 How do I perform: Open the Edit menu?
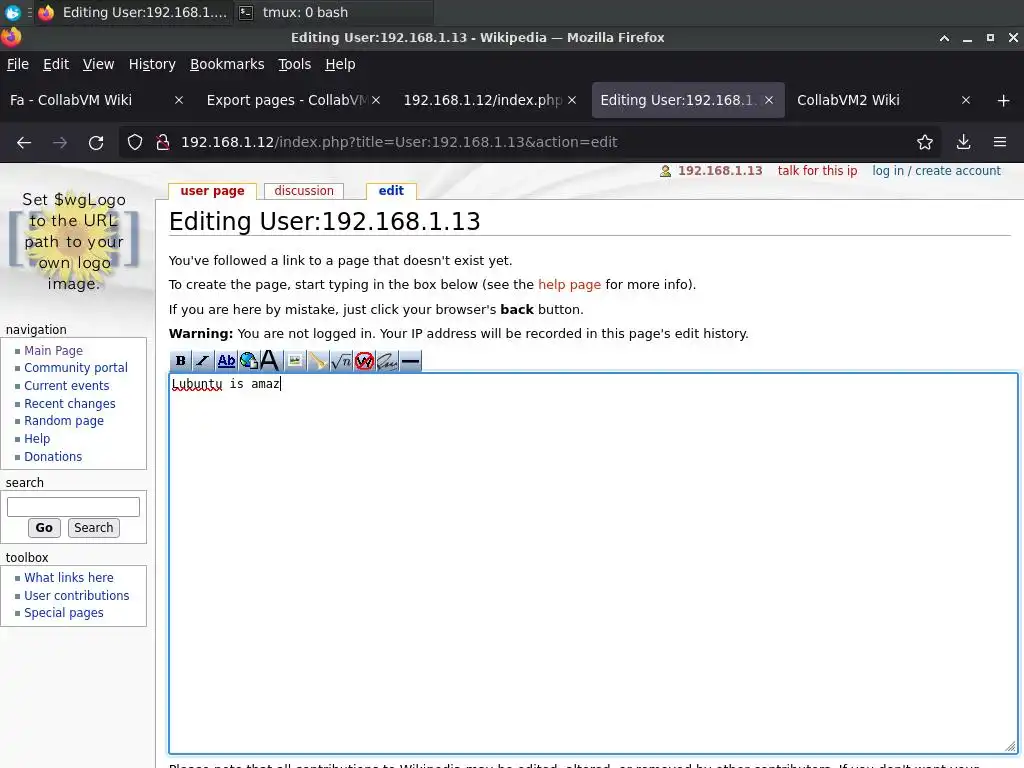point(56,64)
